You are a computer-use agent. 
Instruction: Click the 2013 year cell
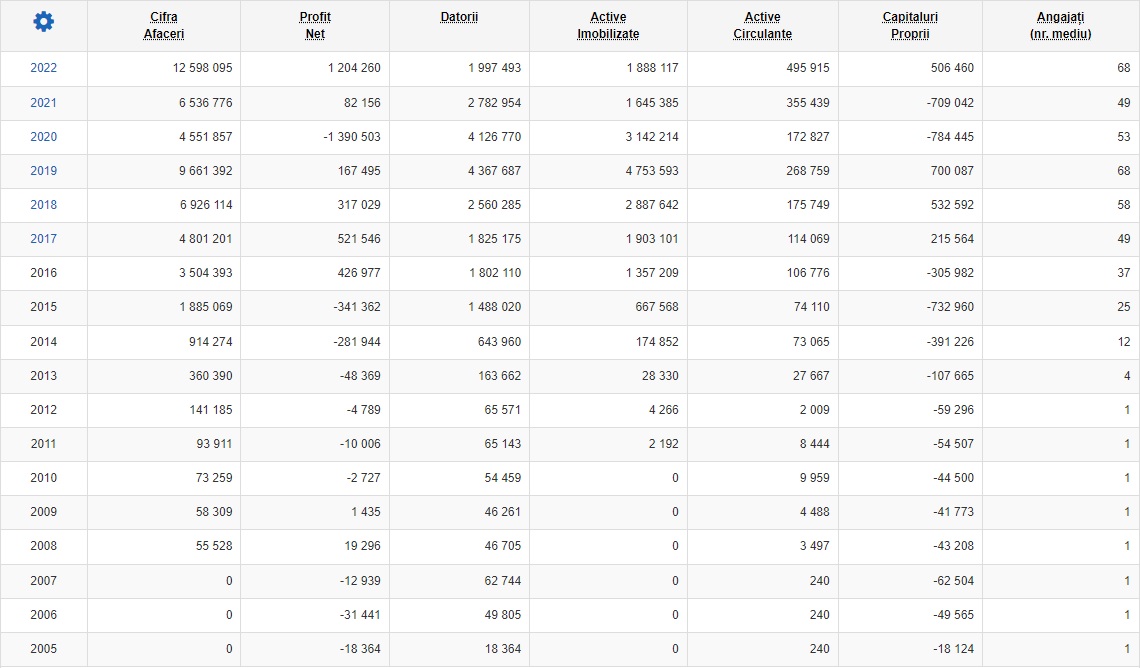click(44, 376)
